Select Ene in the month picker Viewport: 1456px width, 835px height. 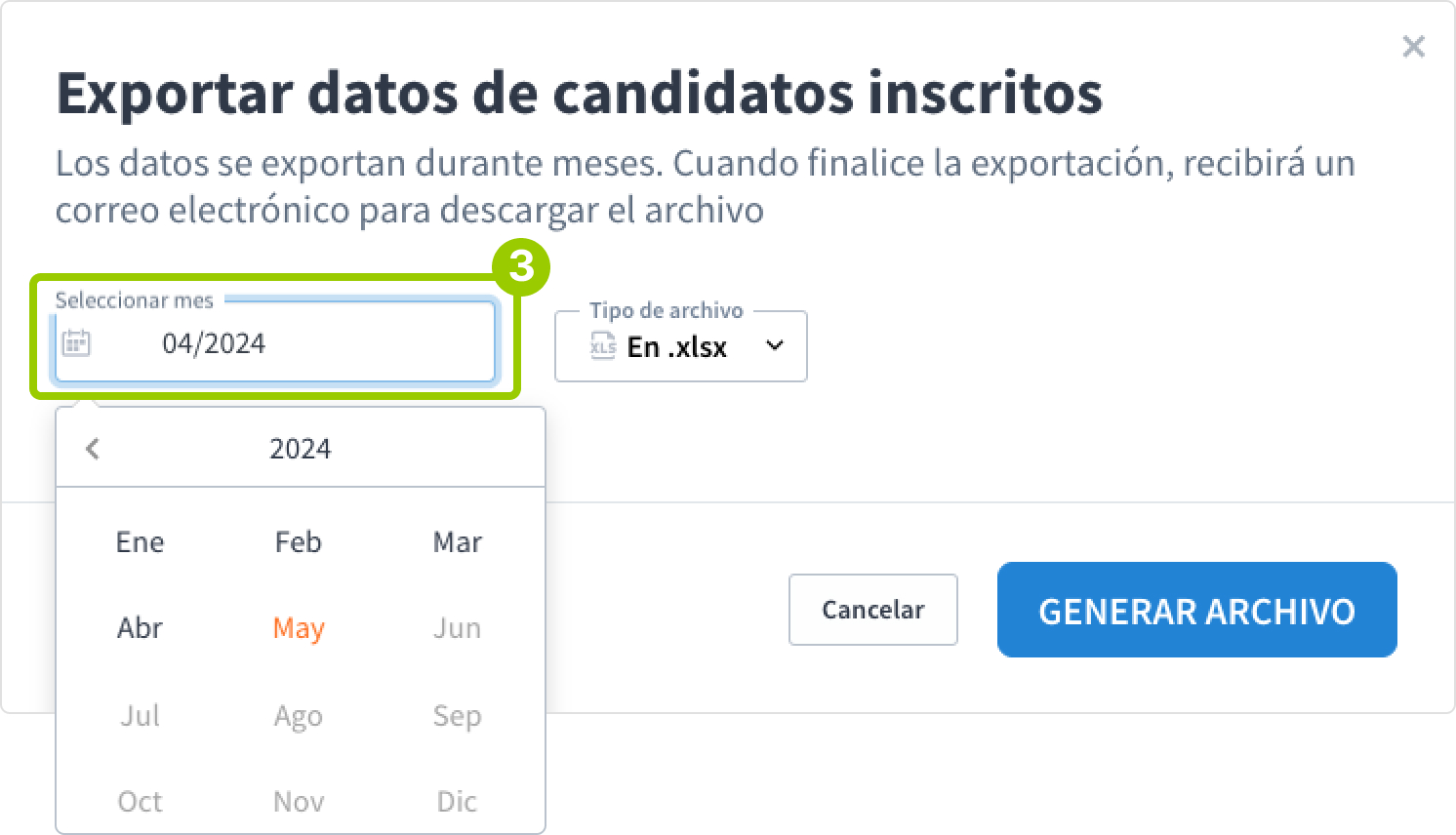pyautogui.click(x=140, y=542)
